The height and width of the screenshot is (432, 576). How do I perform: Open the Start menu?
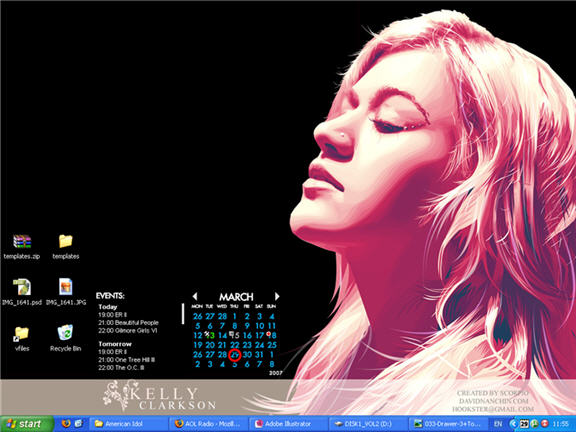[26, 424]
